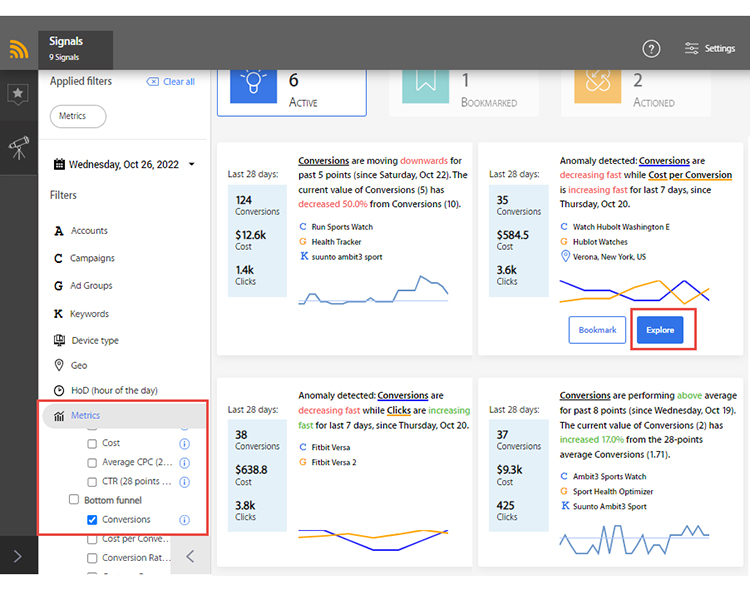750x590 pixels.
Task: Enable the Cost per Conversion checkbox
Action: point(92,539)
